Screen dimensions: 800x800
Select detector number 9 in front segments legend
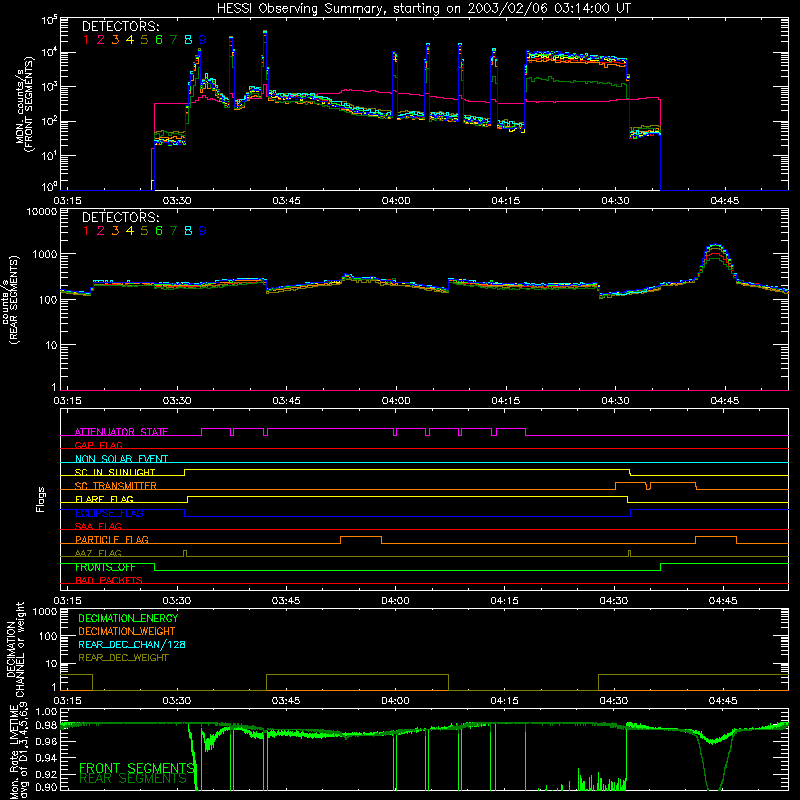(x=203, y=40)
